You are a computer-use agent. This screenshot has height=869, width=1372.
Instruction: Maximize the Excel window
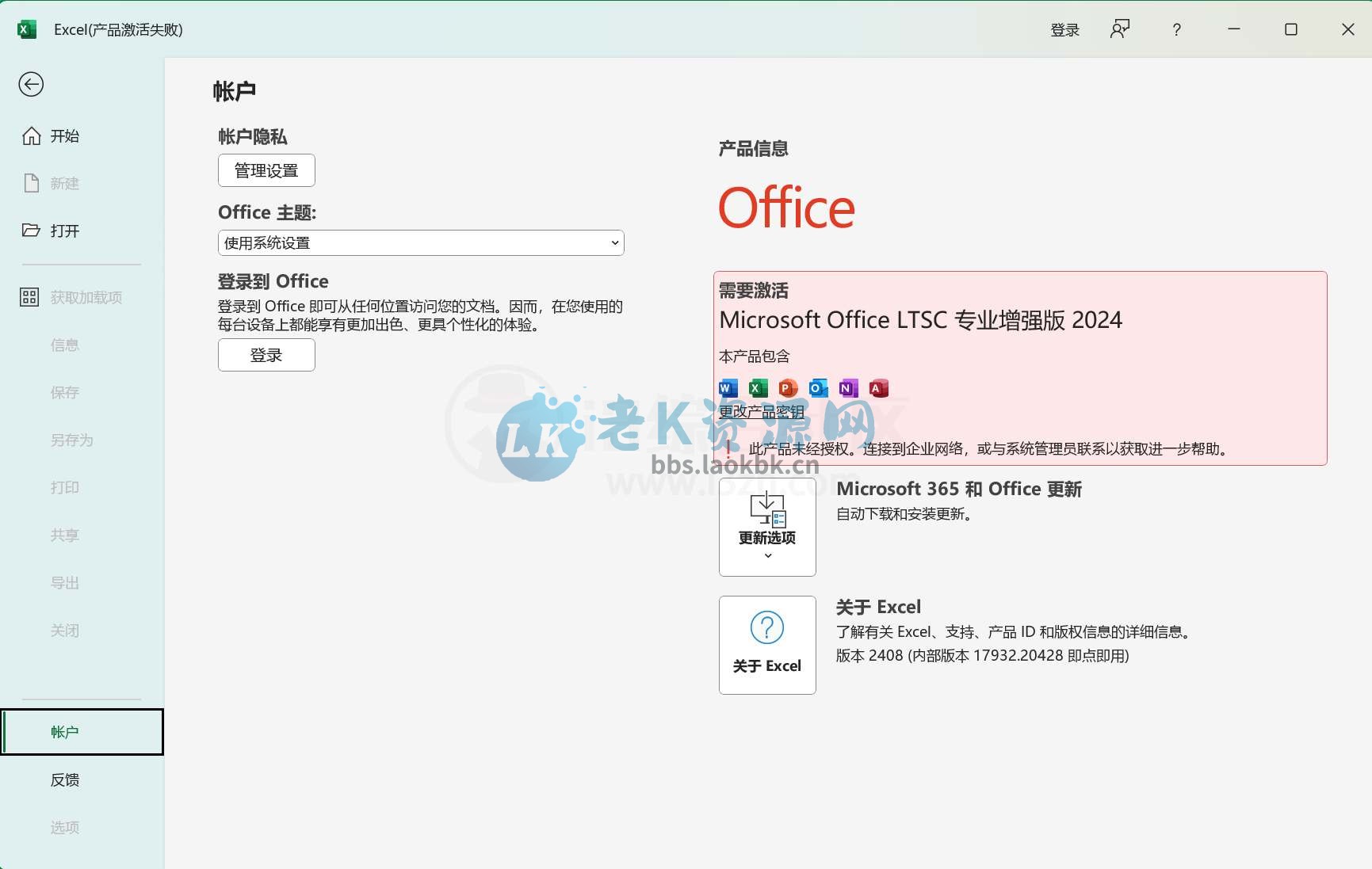[1291, 29]
